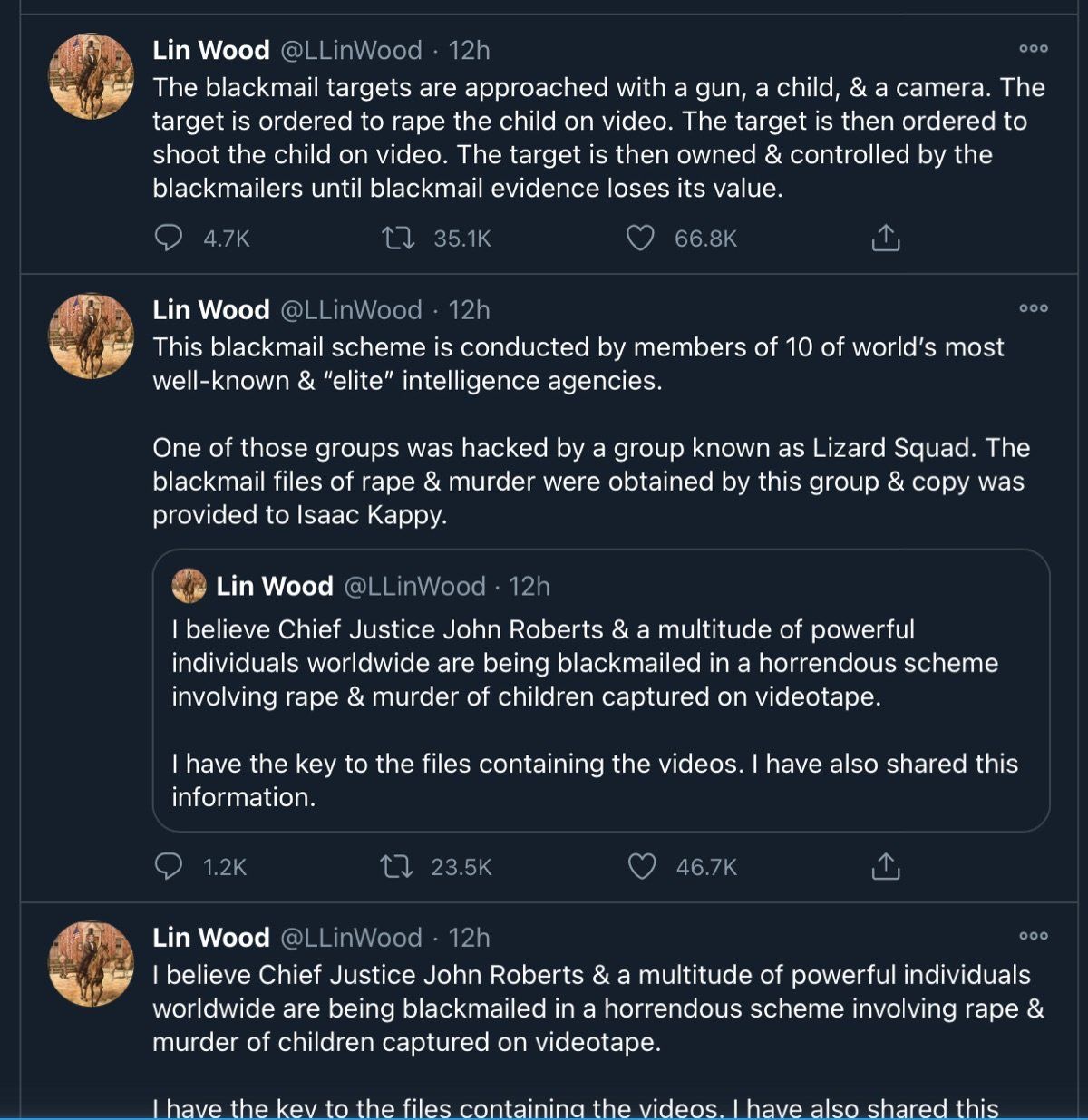Share the Lizard Squad tweet

885,867
